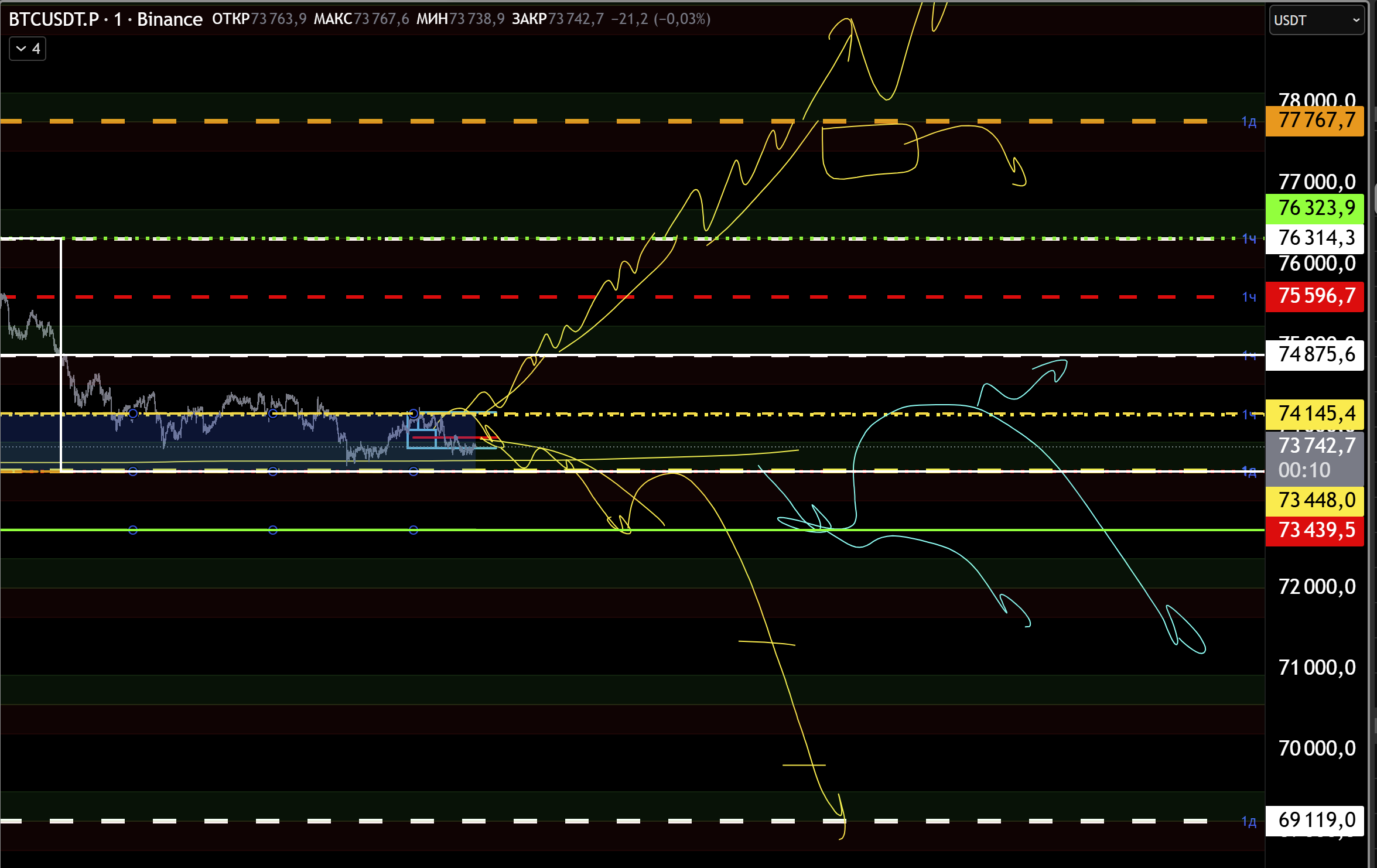Select the white 74 875,6 price label
The image size is (1377, 868).
(1315, 355)
